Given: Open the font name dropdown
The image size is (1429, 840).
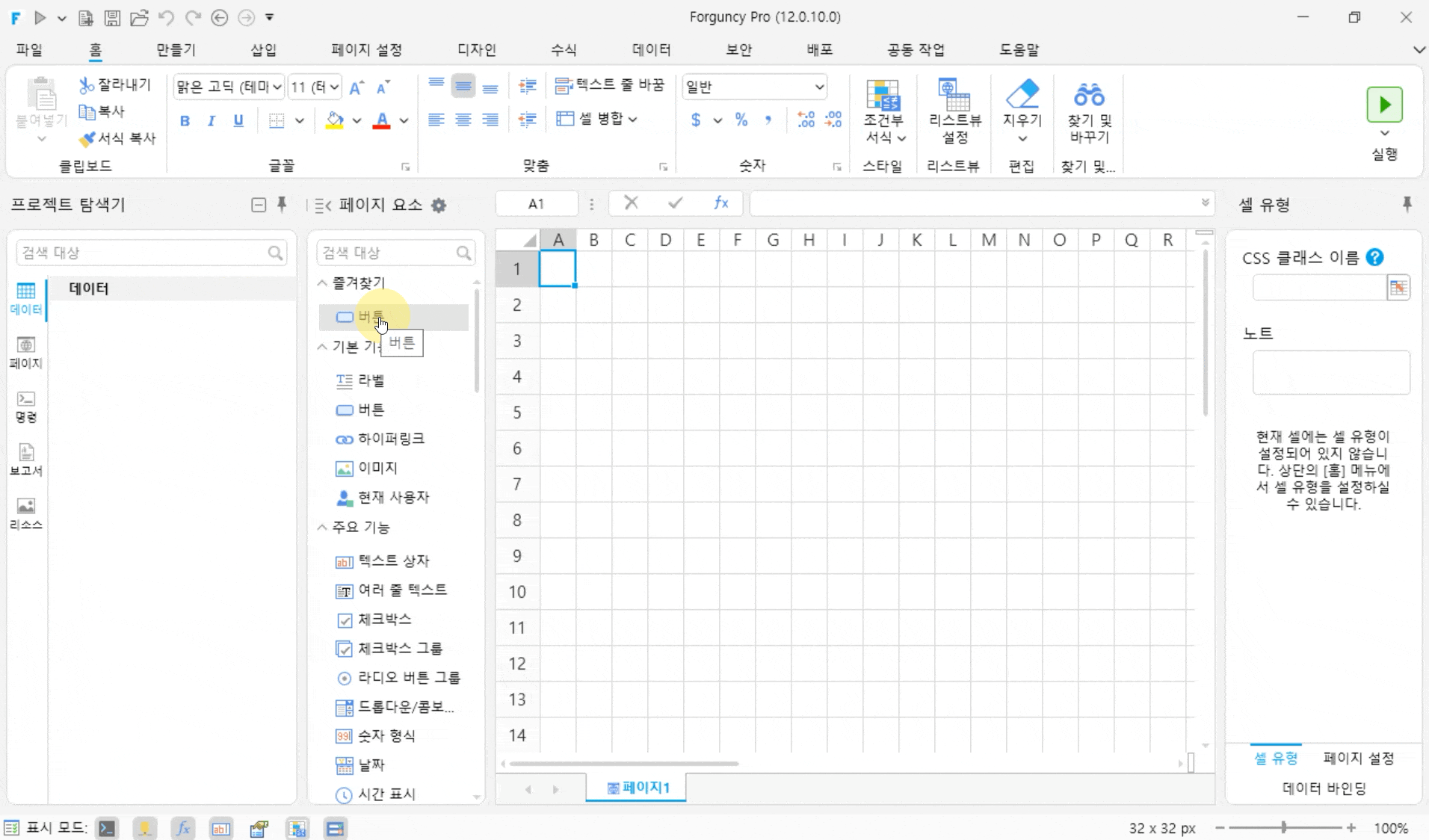Looking at the screenshot, I should 277,87.
